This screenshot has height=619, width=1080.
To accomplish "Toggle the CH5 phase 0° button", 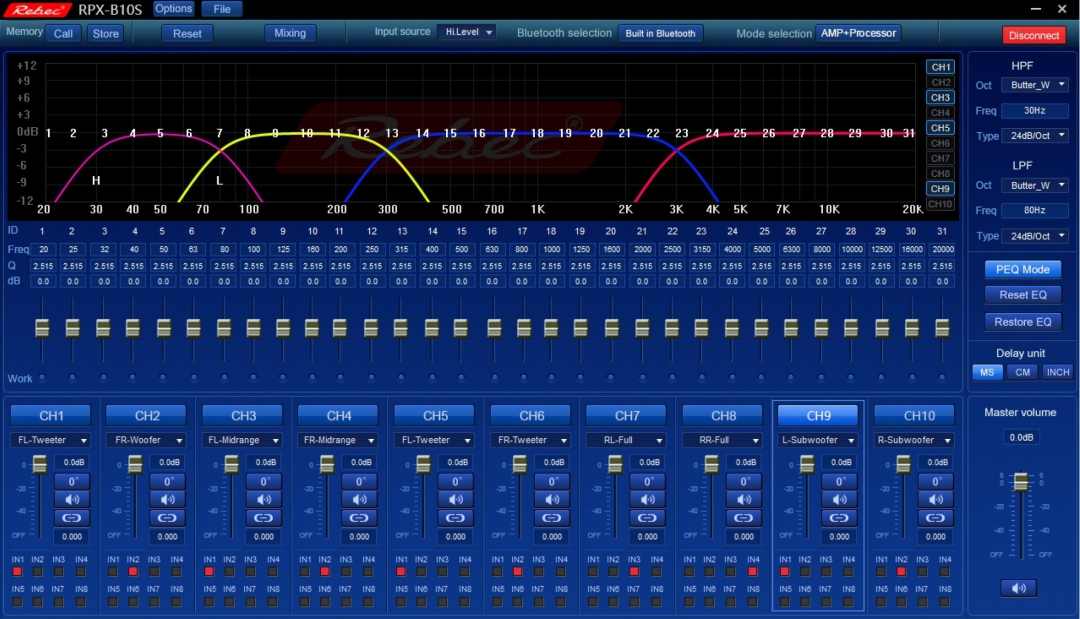I will pos(456,481).
